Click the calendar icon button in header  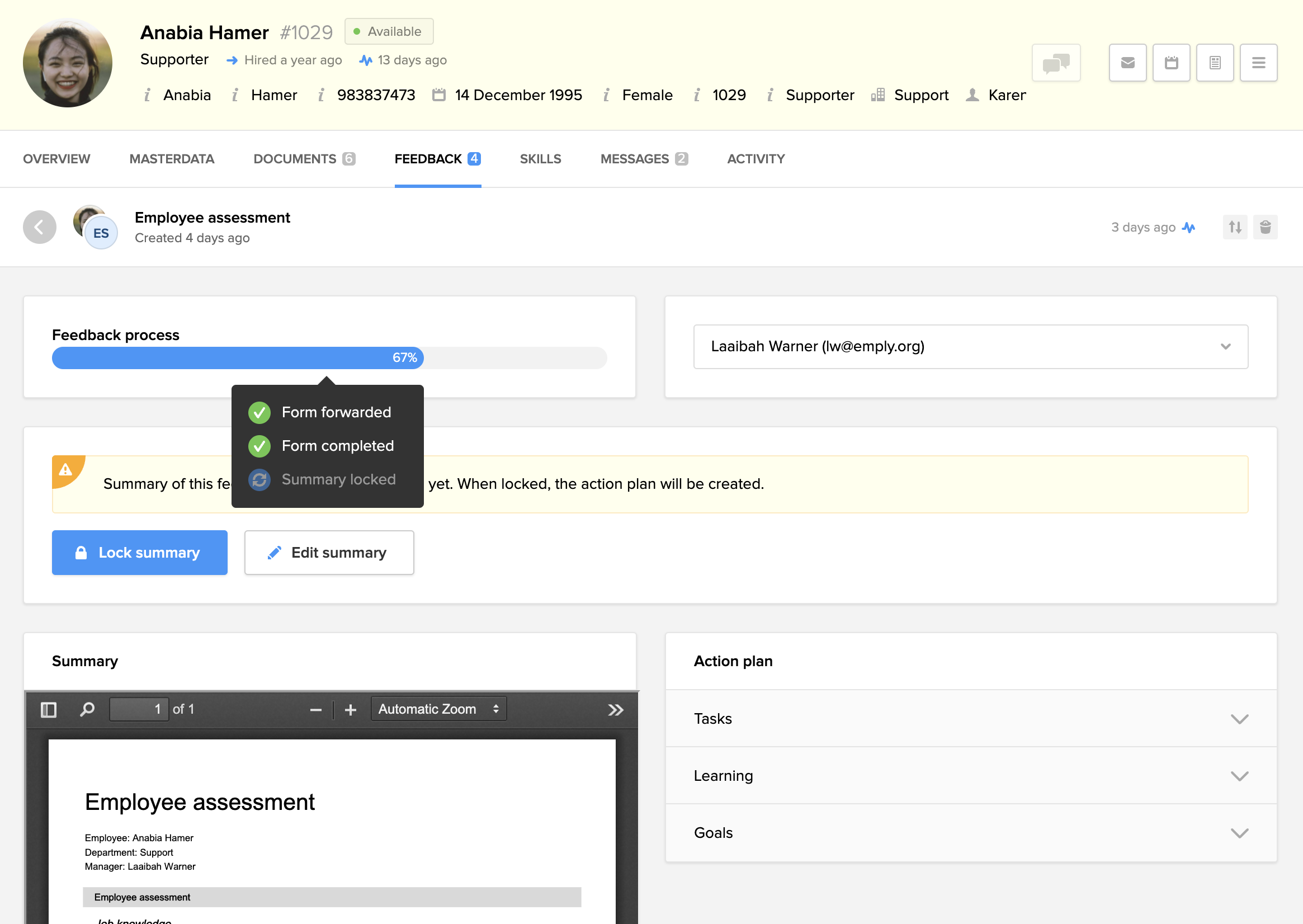pyautogui.click(x=1171, y=63)
